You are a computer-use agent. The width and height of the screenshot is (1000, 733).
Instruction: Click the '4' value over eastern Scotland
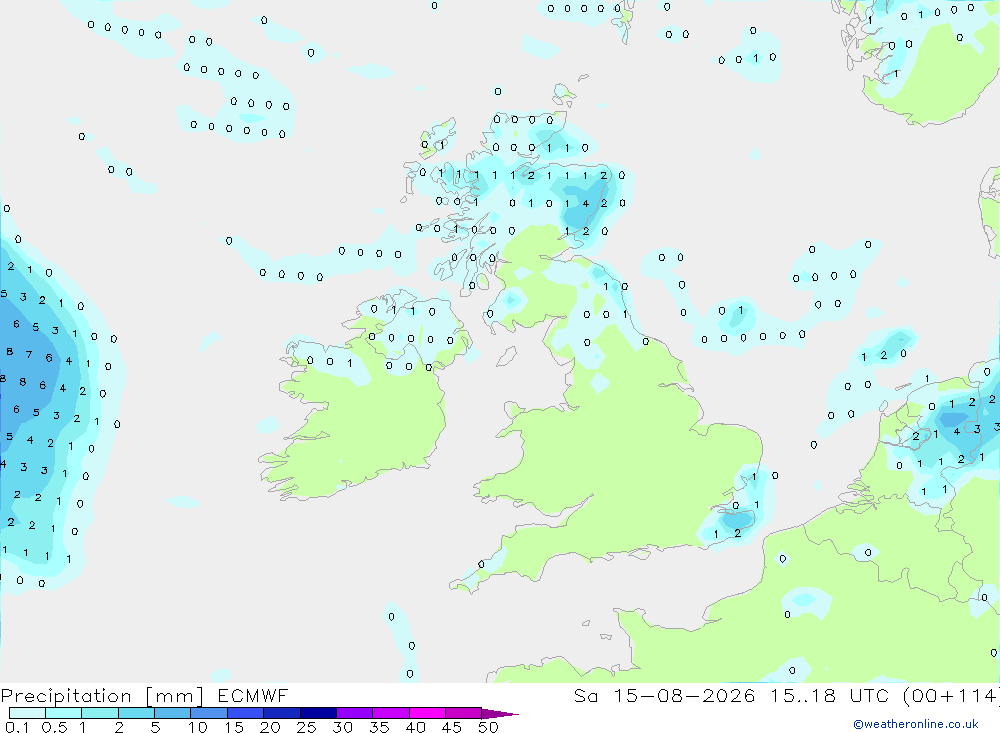(586, 204)
